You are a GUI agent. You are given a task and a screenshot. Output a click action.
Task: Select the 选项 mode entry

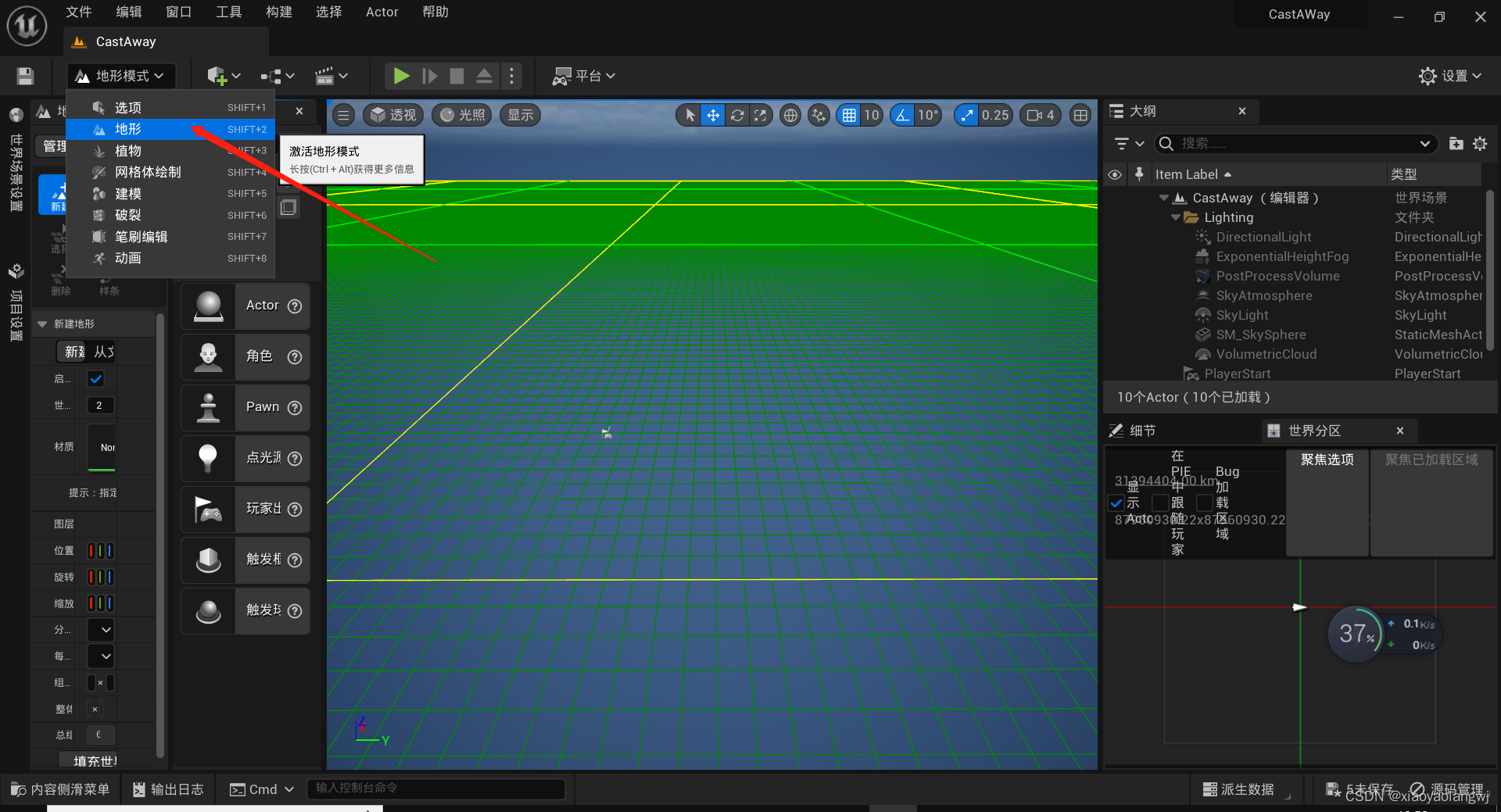(170, 108)
